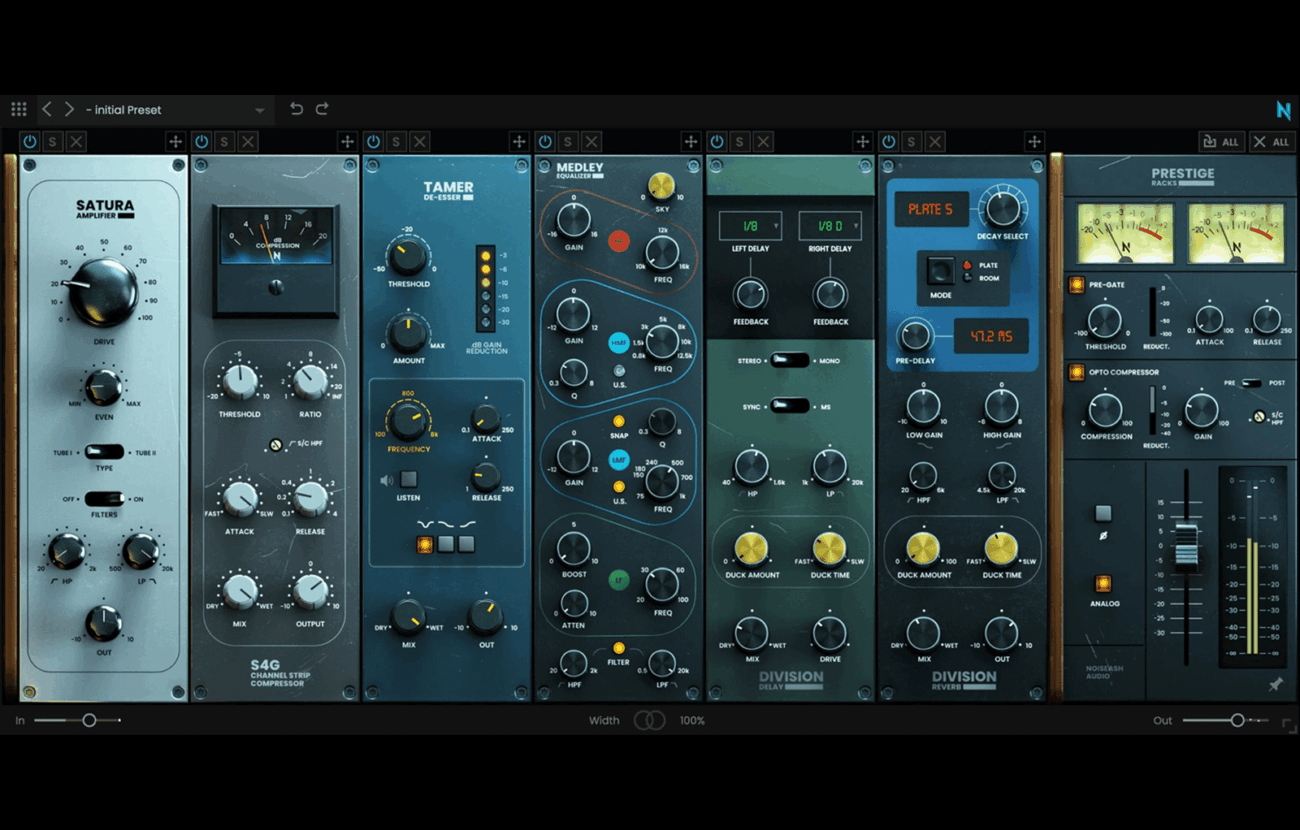Click the pin icon in Prestige rack
Viewport: 1300px width, 830px height.
tap(1275, 685)
